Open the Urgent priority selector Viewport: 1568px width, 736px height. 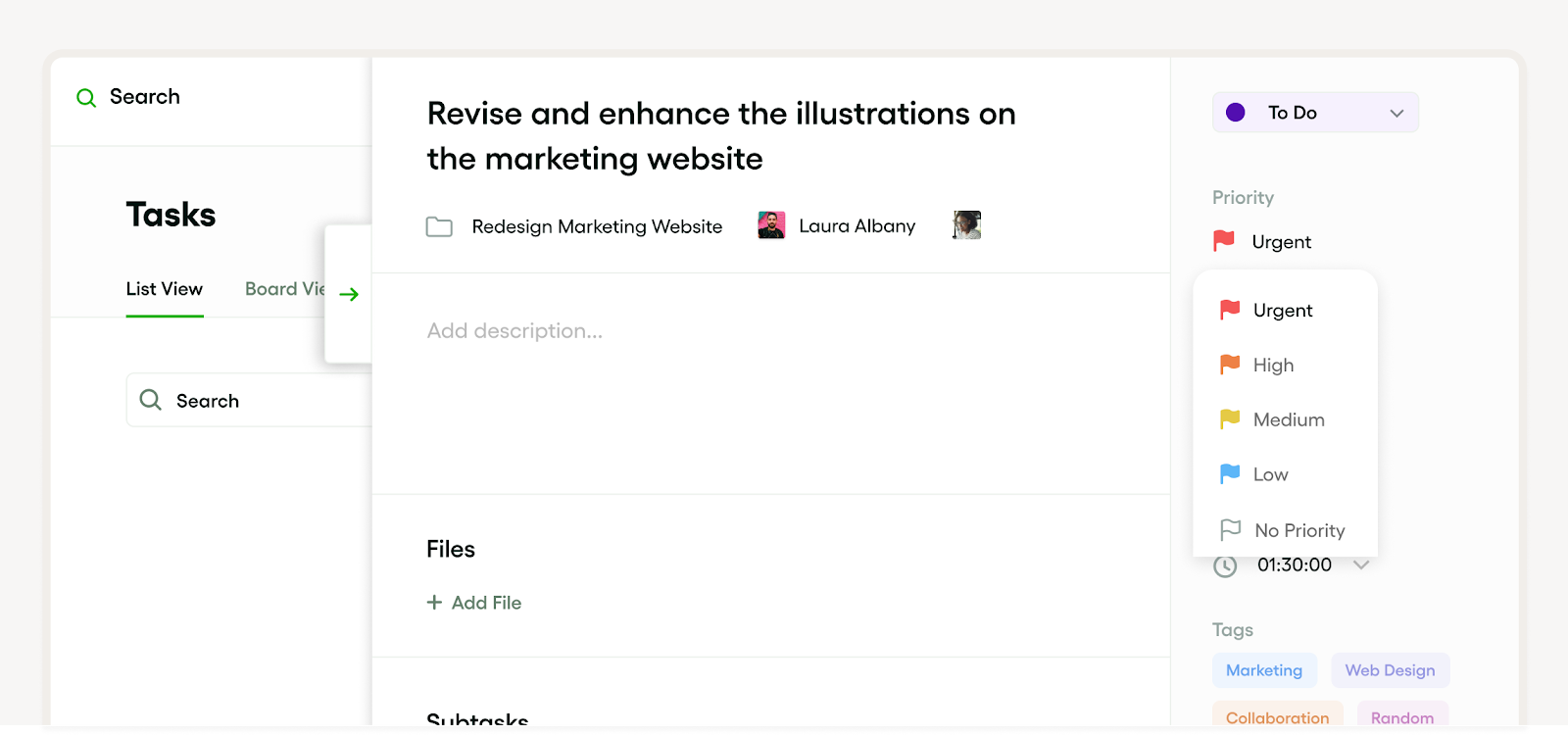[x=1262, y=241]
